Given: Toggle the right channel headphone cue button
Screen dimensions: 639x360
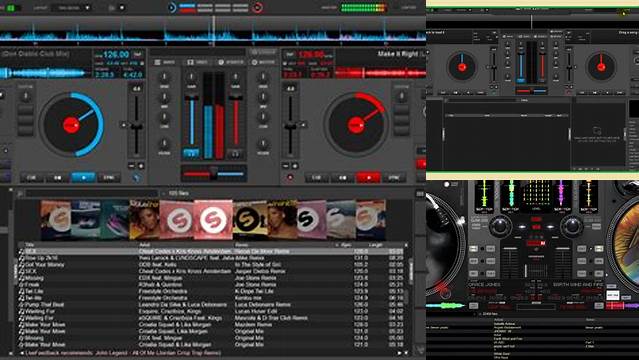Looking at the screenshot, I should (236, 153).
